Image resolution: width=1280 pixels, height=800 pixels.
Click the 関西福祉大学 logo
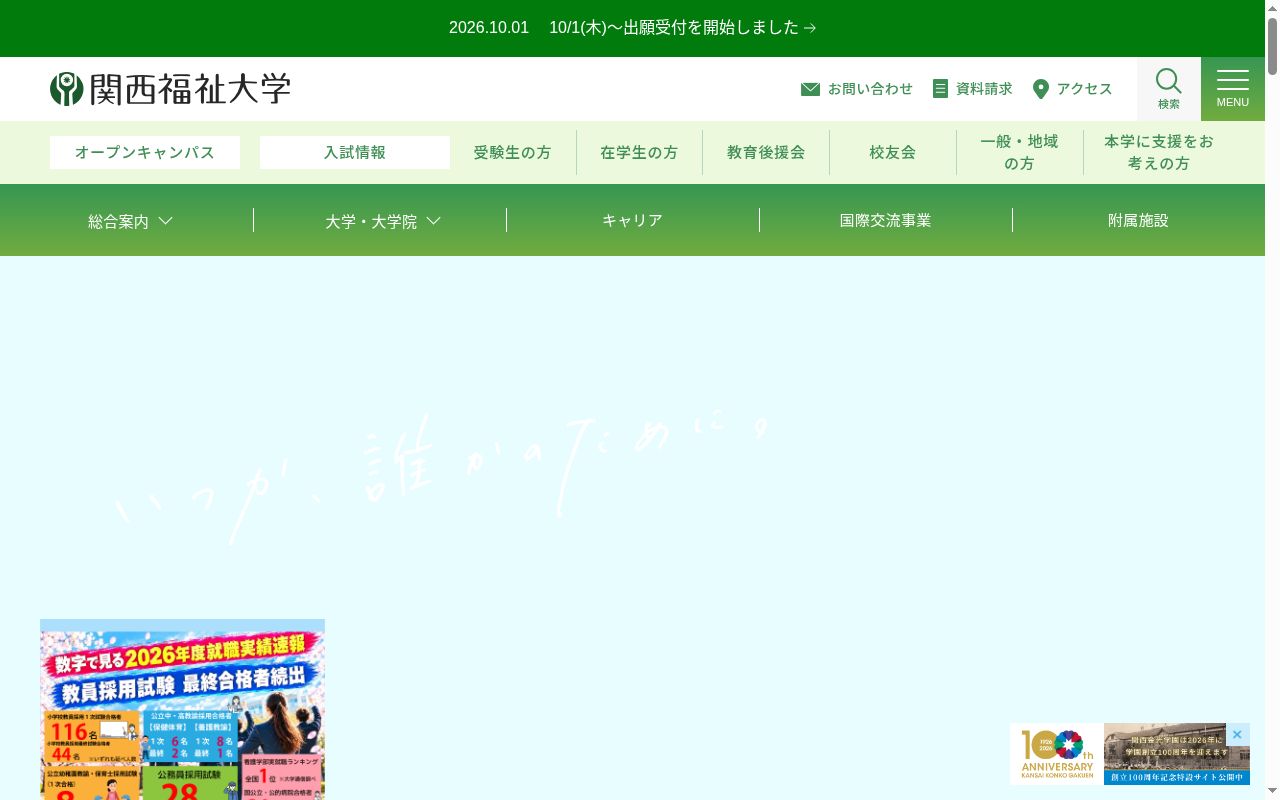point(170,89)
